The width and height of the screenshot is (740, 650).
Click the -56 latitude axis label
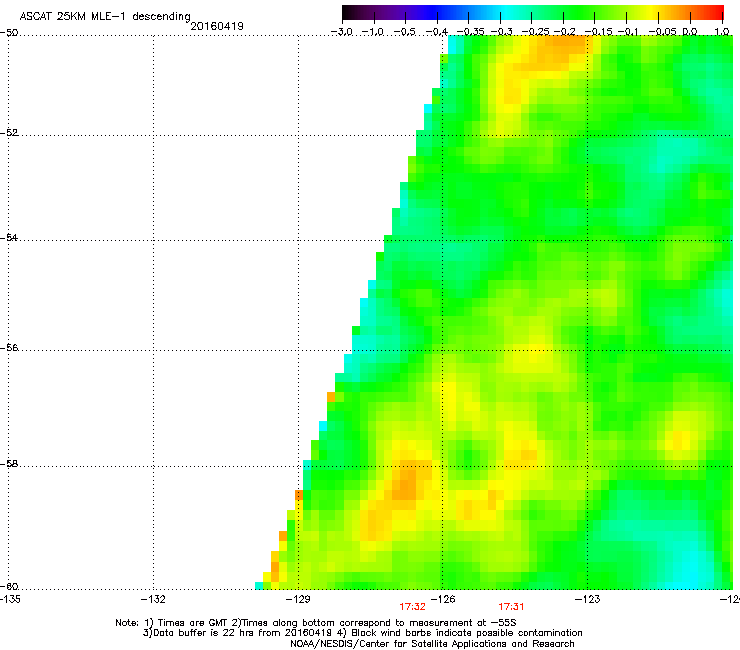[x=9, y=347]
